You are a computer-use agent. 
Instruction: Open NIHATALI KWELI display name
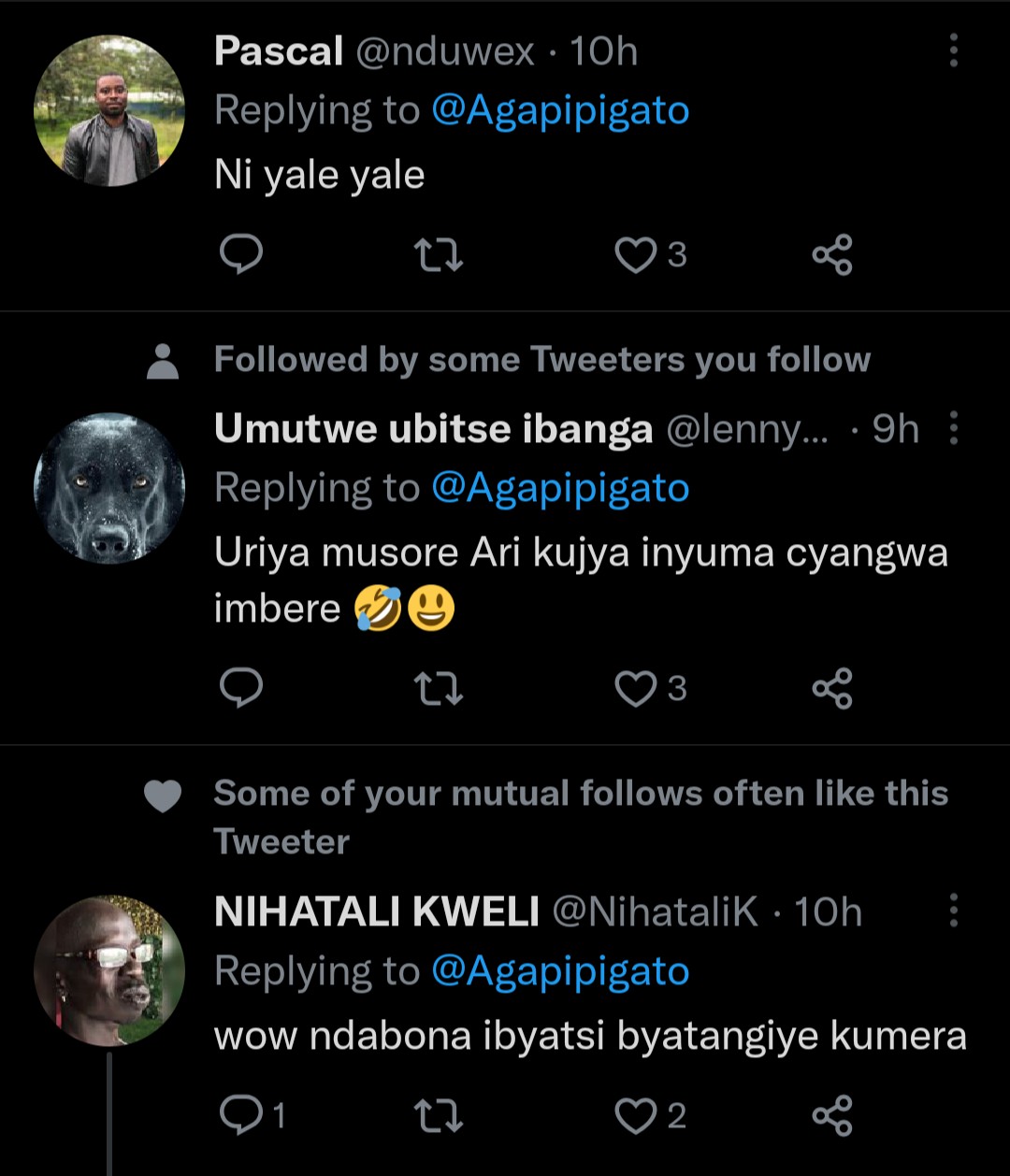tap(376, 911)
